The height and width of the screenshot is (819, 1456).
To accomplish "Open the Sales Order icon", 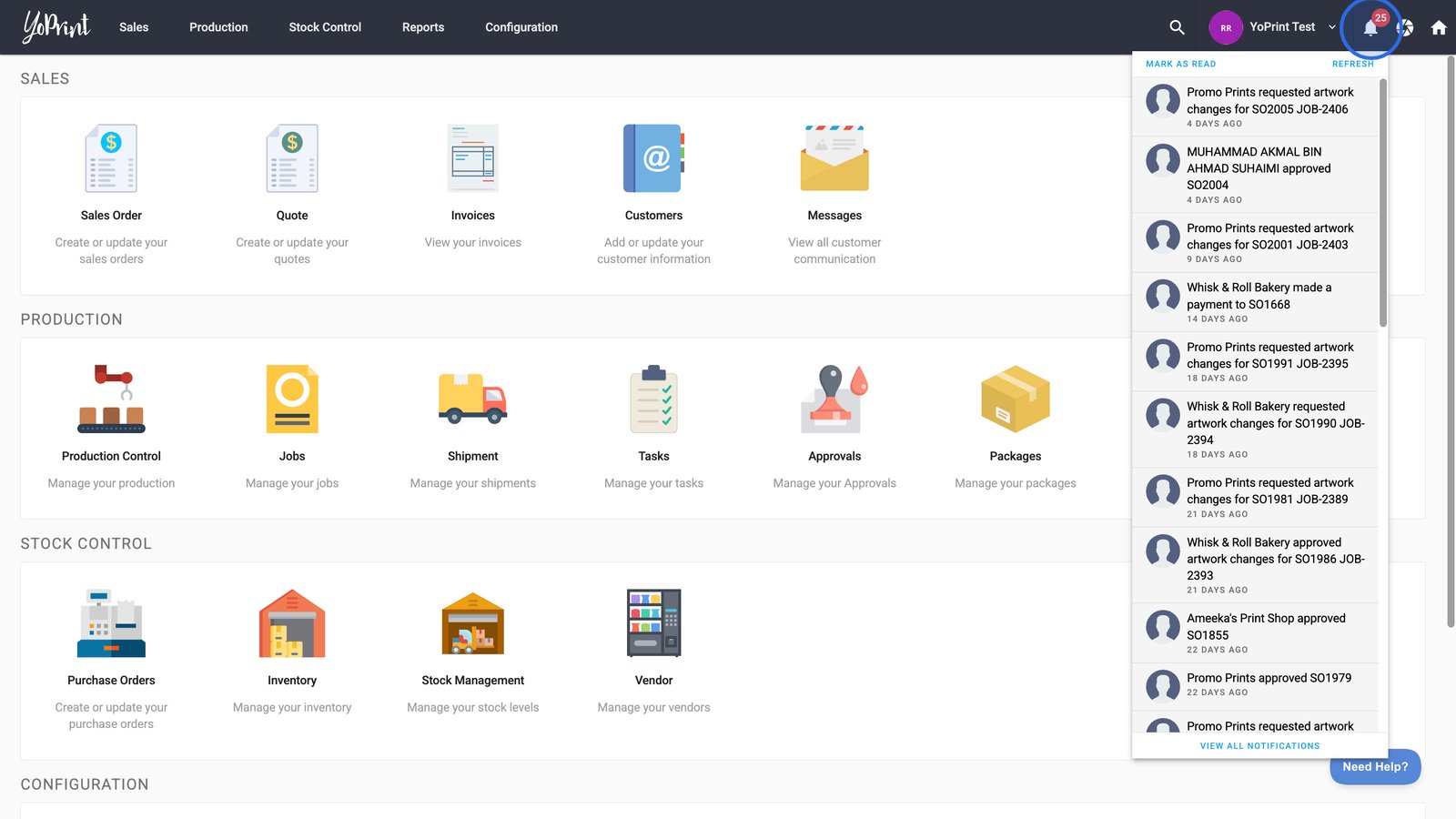I will tap(111, 158).
